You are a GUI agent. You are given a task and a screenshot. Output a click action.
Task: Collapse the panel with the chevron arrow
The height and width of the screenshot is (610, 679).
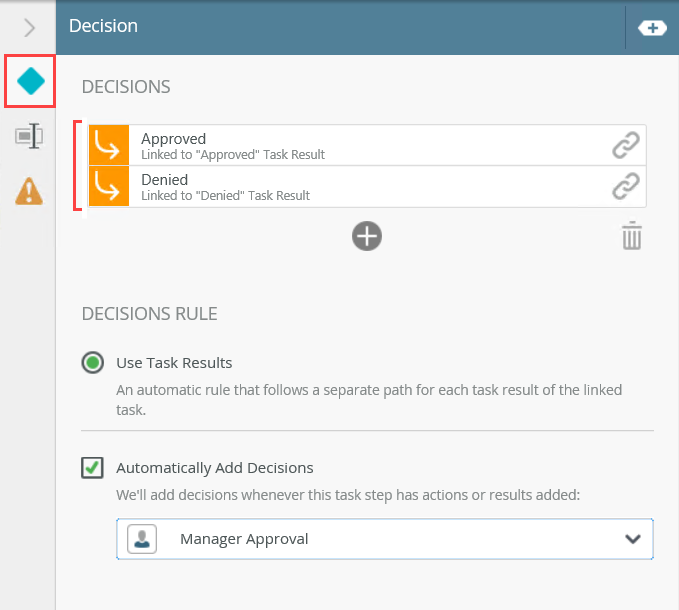tap(29, 28)
